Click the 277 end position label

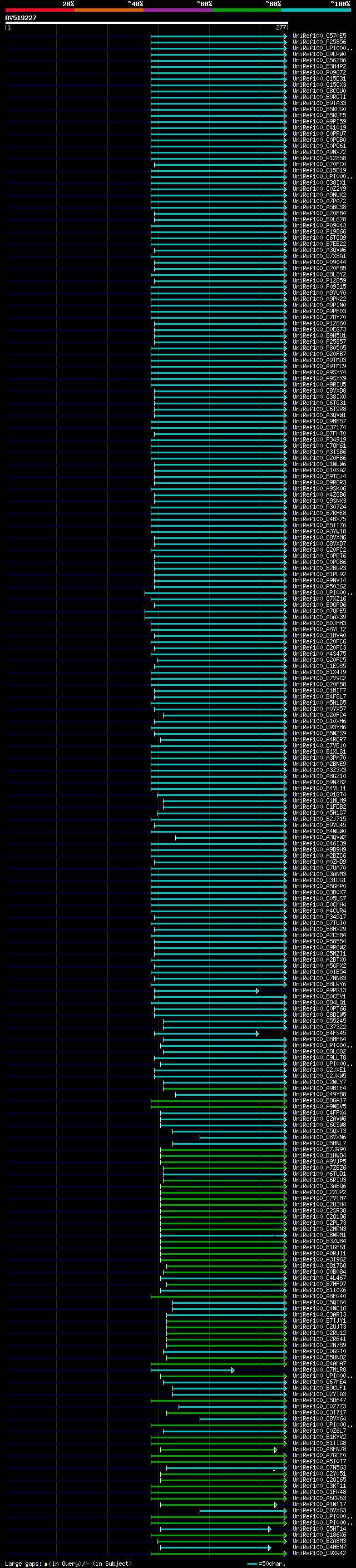point(280,27)
